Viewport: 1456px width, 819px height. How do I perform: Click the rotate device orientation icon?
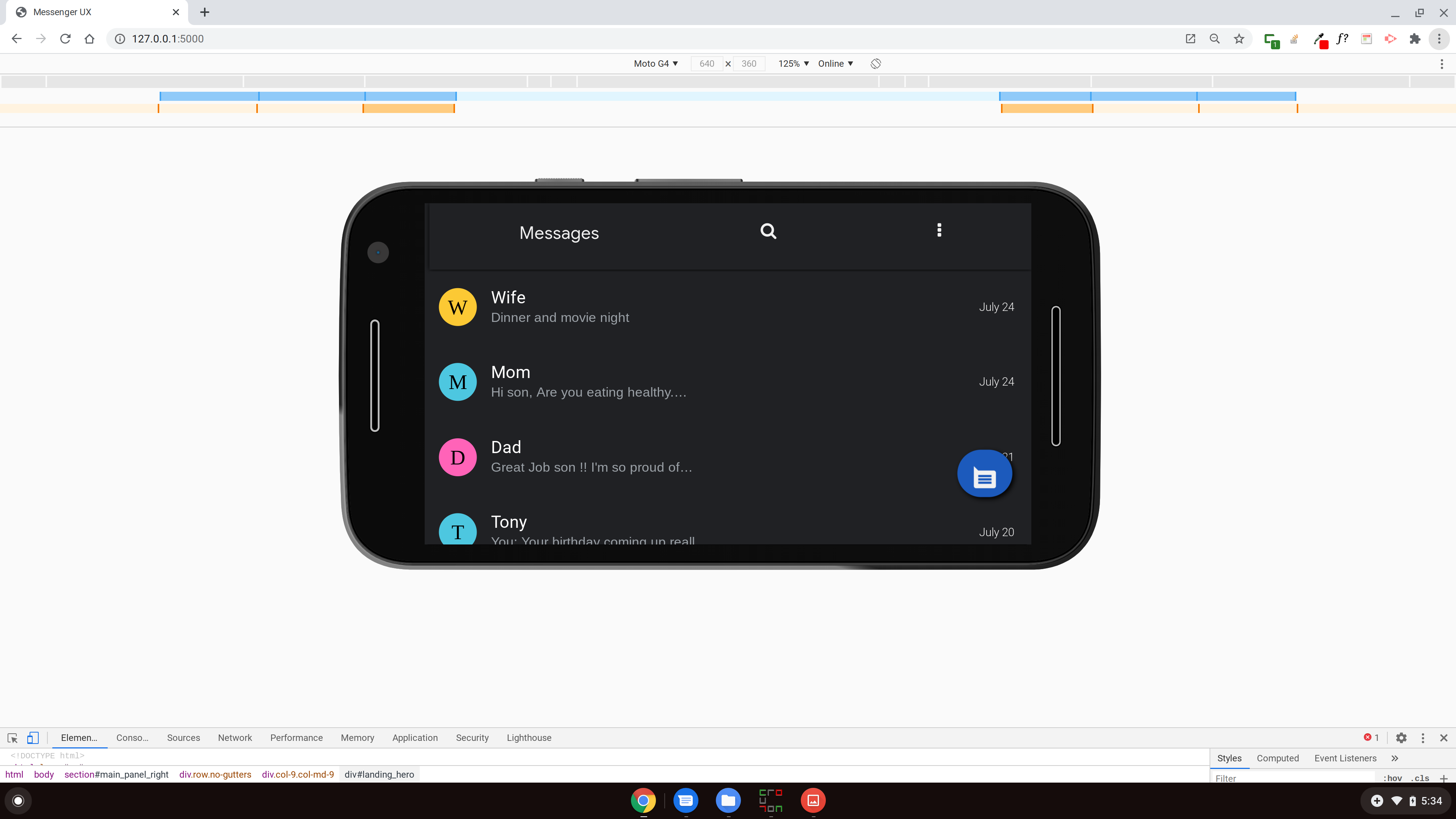(x=875, y=64)
